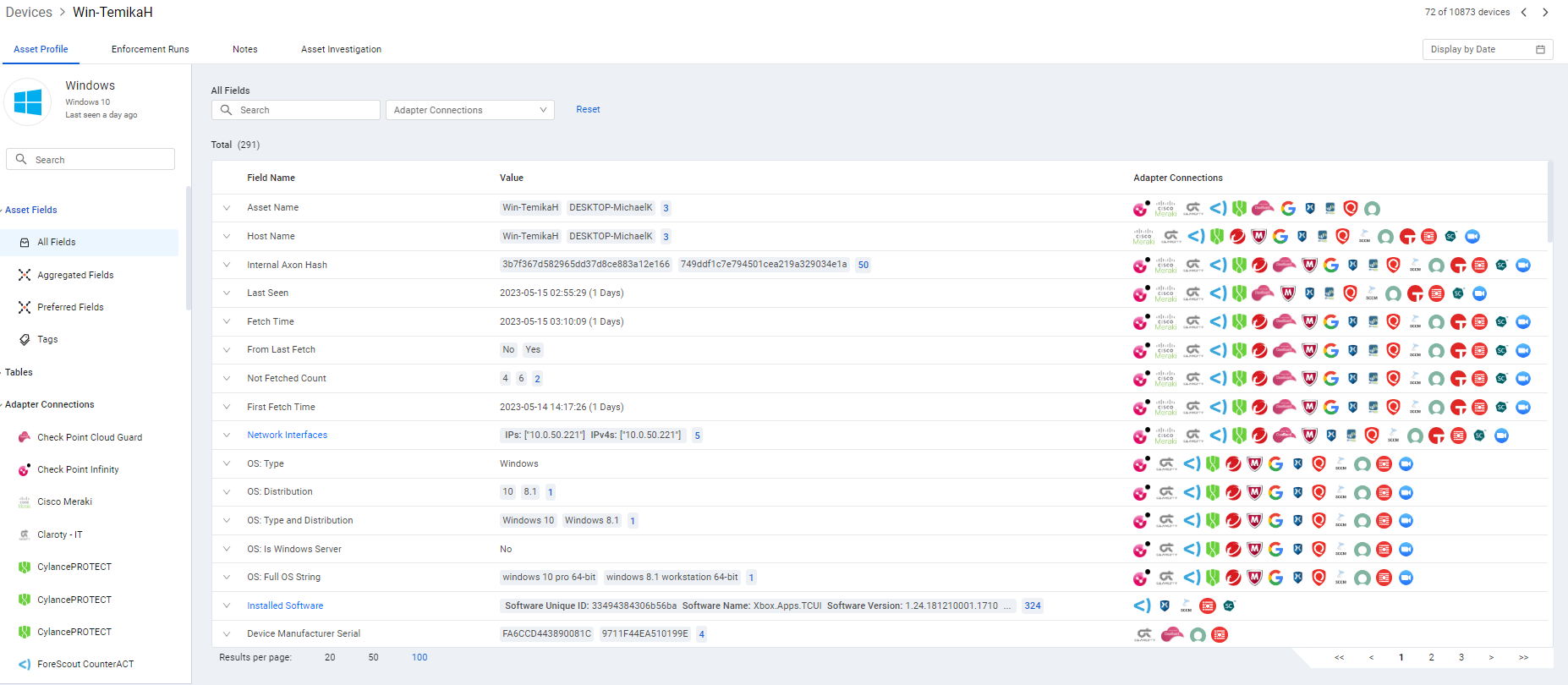Click the Aggregated Fields sidebar icon
This screenshot has width=1568, height=685.
[25, 275]
